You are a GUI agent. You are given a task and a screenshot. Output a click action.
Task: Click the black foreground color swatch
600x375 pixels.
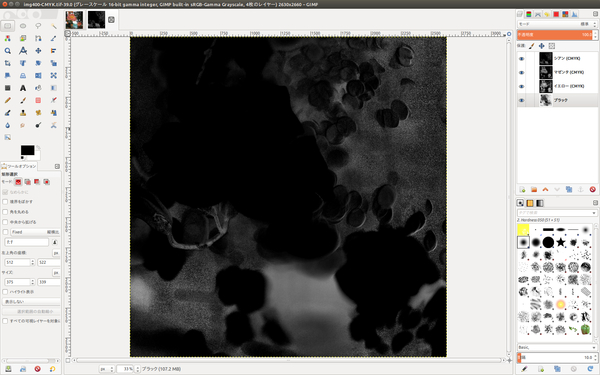coord(28,150)
